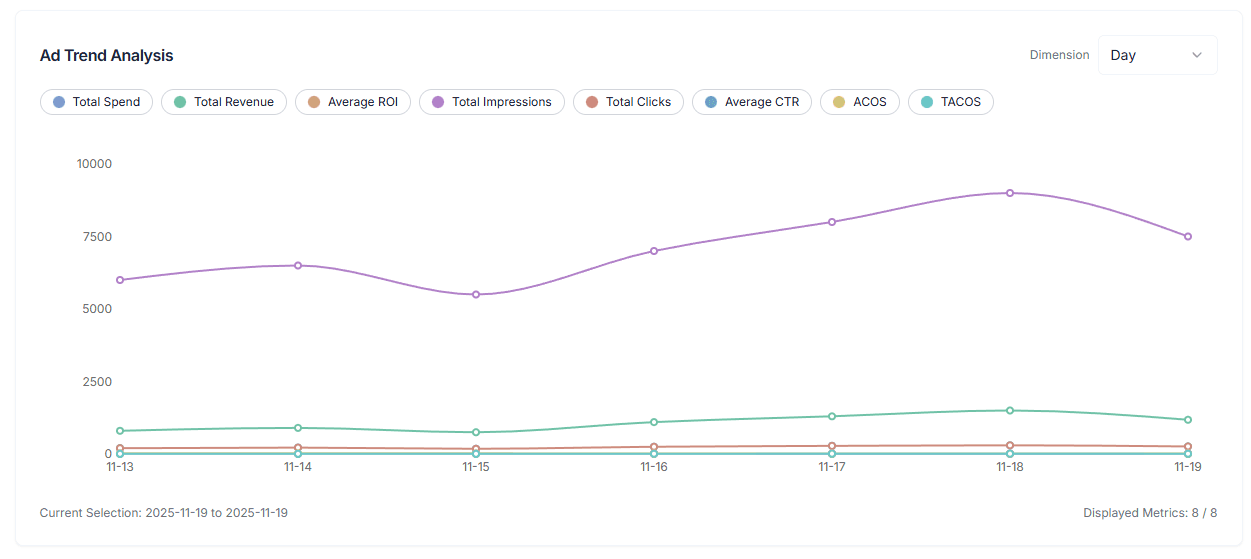Click the 11-17 date label on x-axis
This screenshot has height=559, width=1251.
[x=832, y=467]
